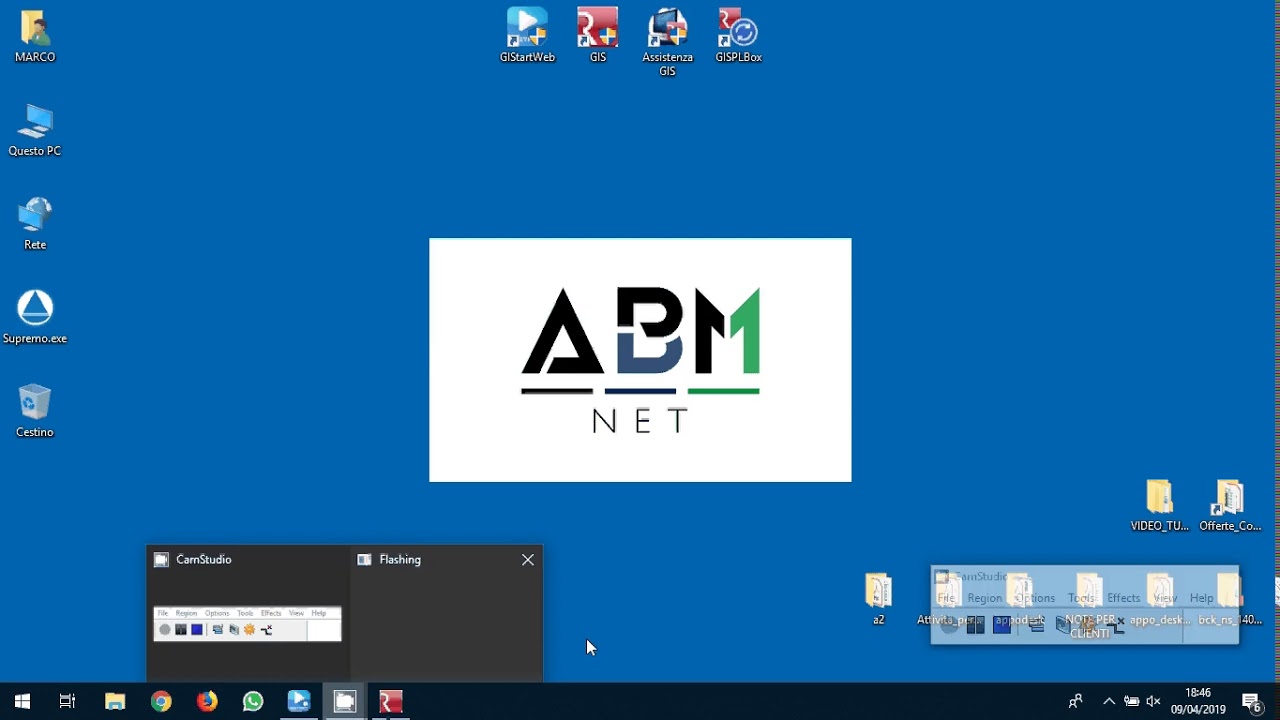Select the Questo PC desktop icon

[x=35, y=130]
